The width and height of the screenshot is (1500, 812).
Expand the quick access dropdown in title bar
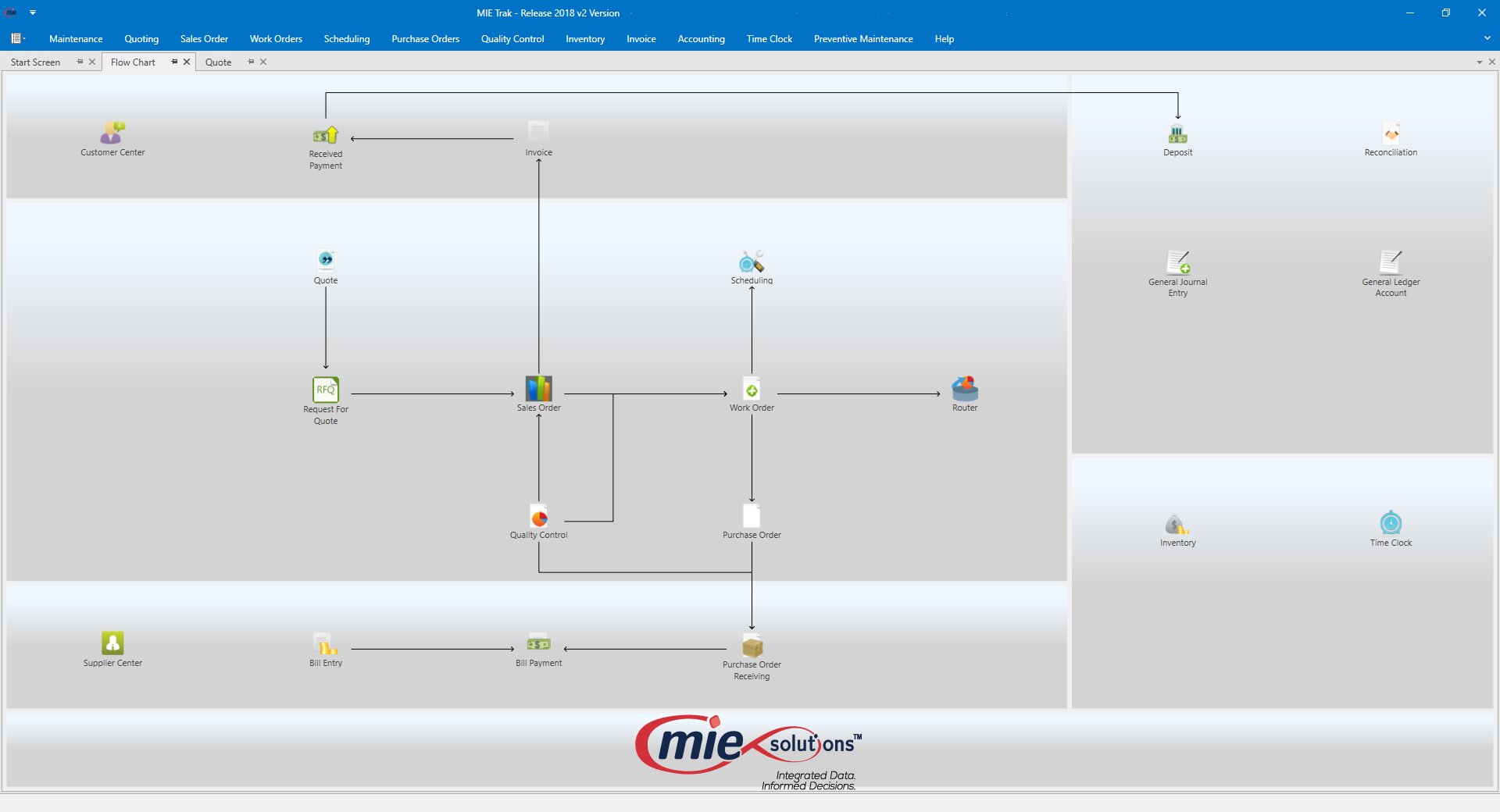(33, 12)
